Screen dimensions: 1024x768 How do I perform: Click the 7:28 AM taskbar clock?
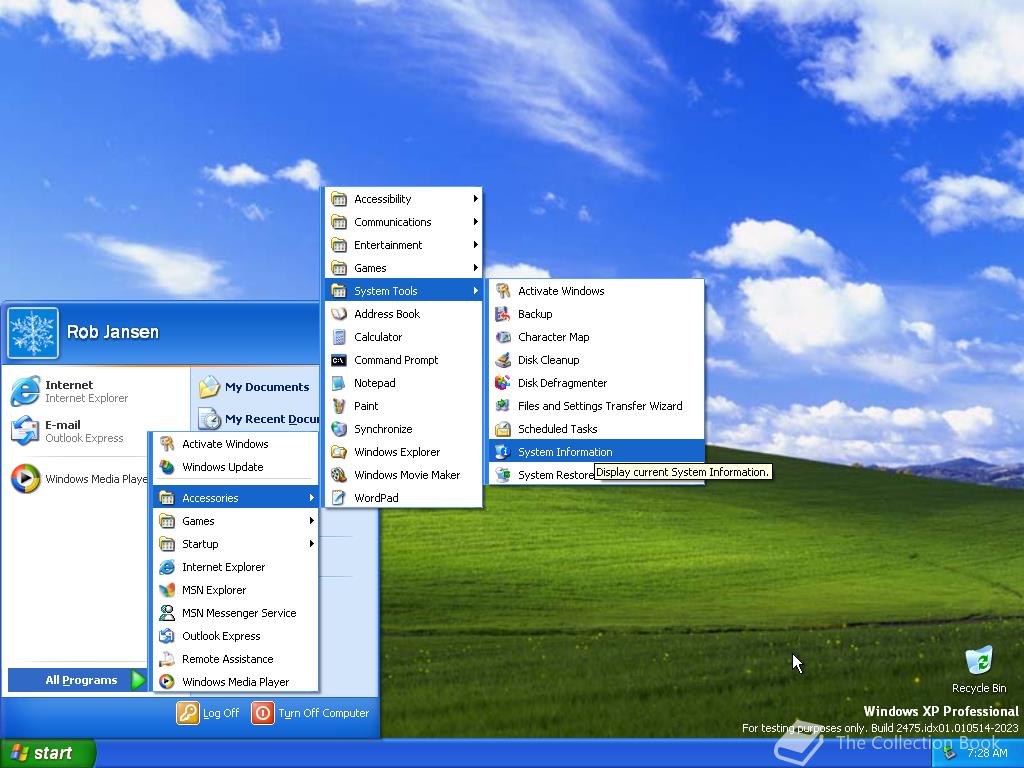click(x=987, y=753)
